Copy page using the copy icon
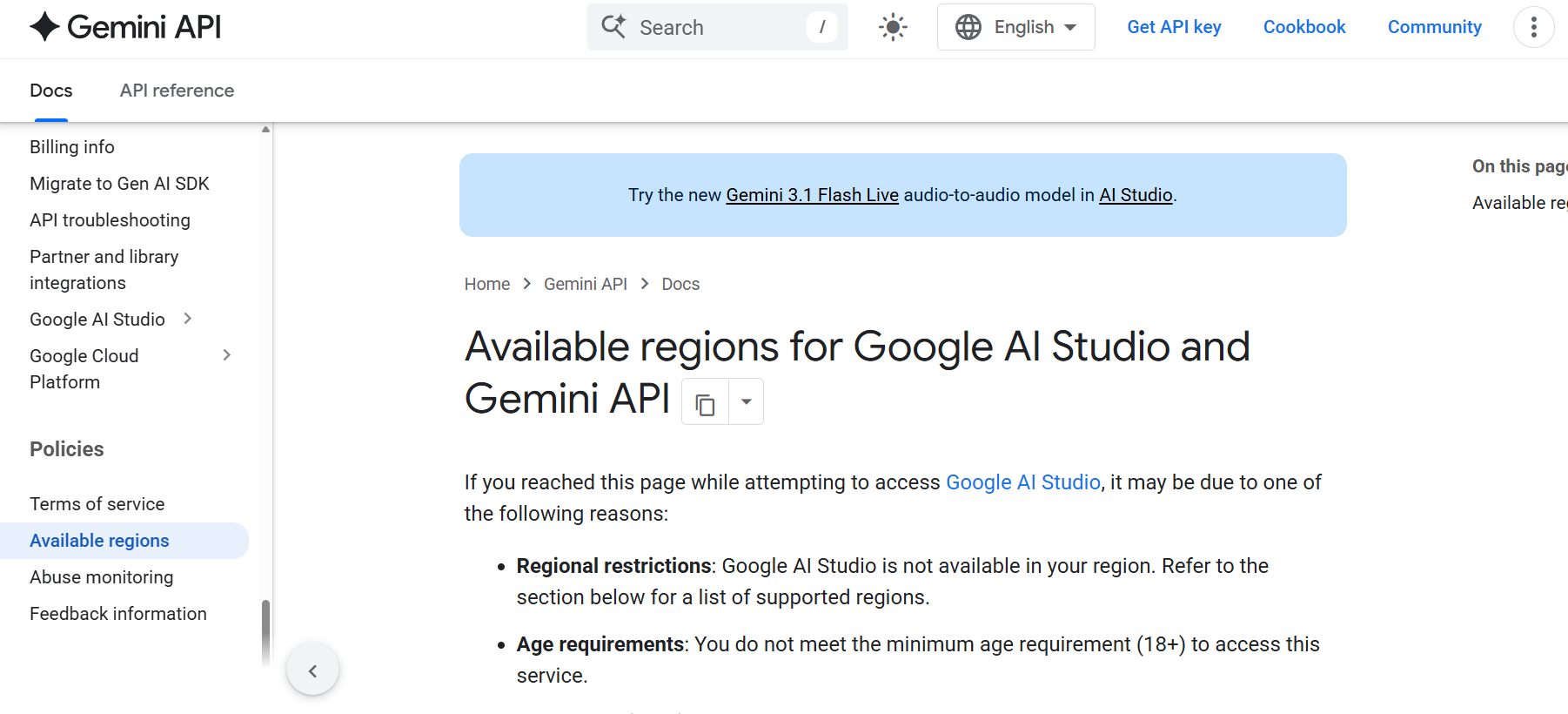The width and height of the screenshot is (1568, 714). 705,402
